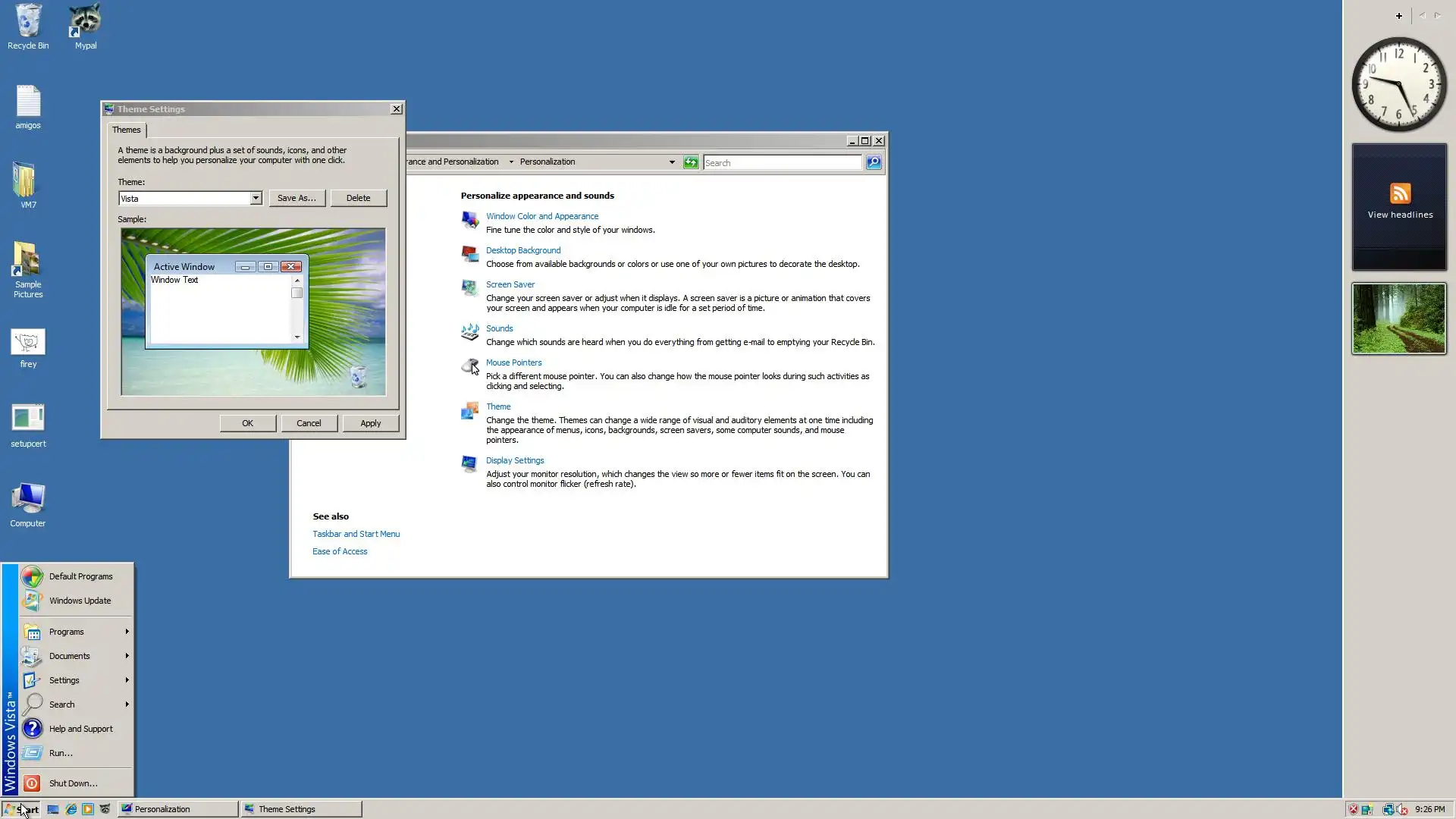Click the RSS feed headlines gadget icon
The height and width of the screenshot is (819, 1456).
(1400, 193)
